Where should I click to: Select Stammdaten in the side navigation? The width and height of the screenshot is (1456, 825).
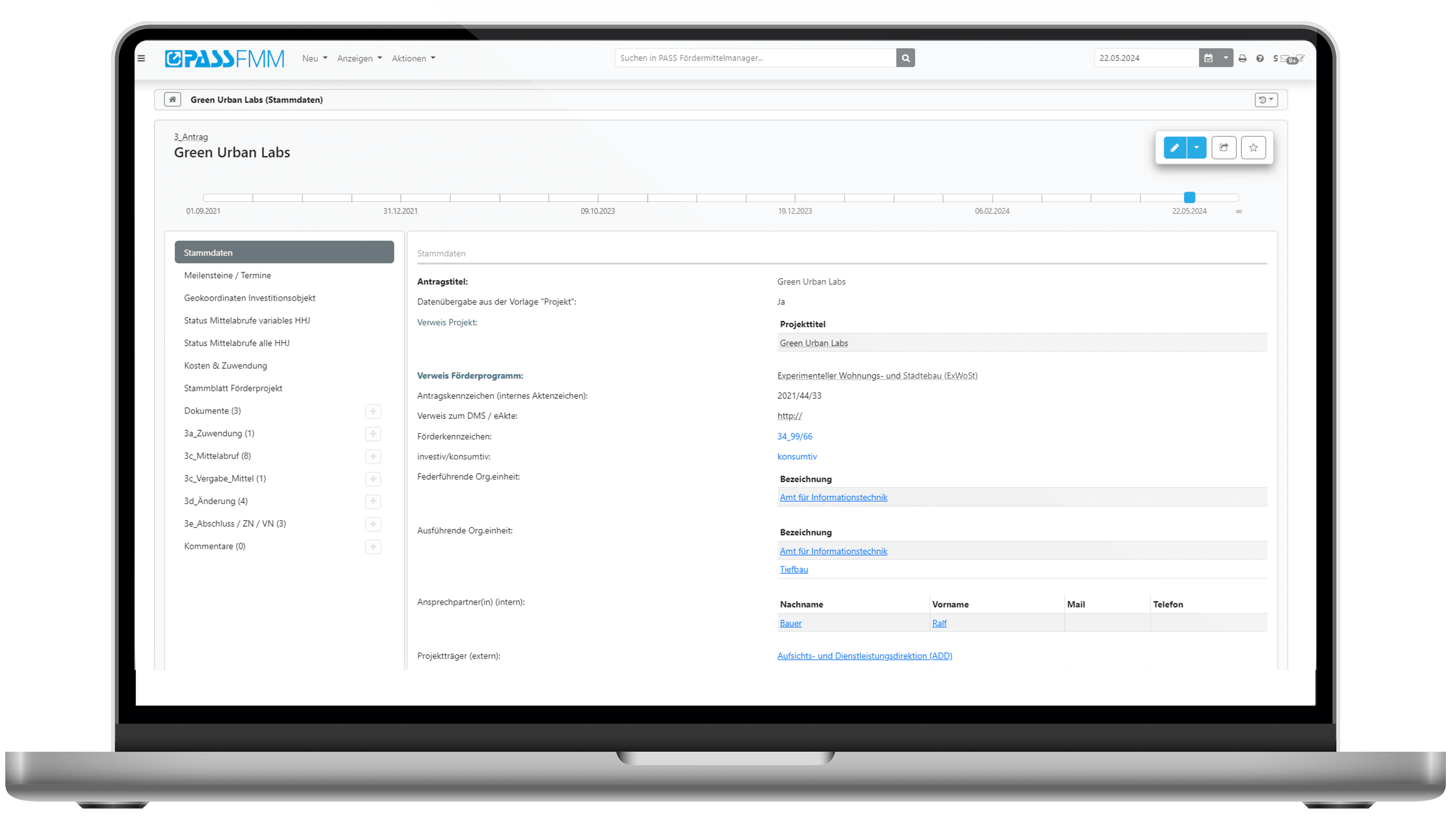284,253
